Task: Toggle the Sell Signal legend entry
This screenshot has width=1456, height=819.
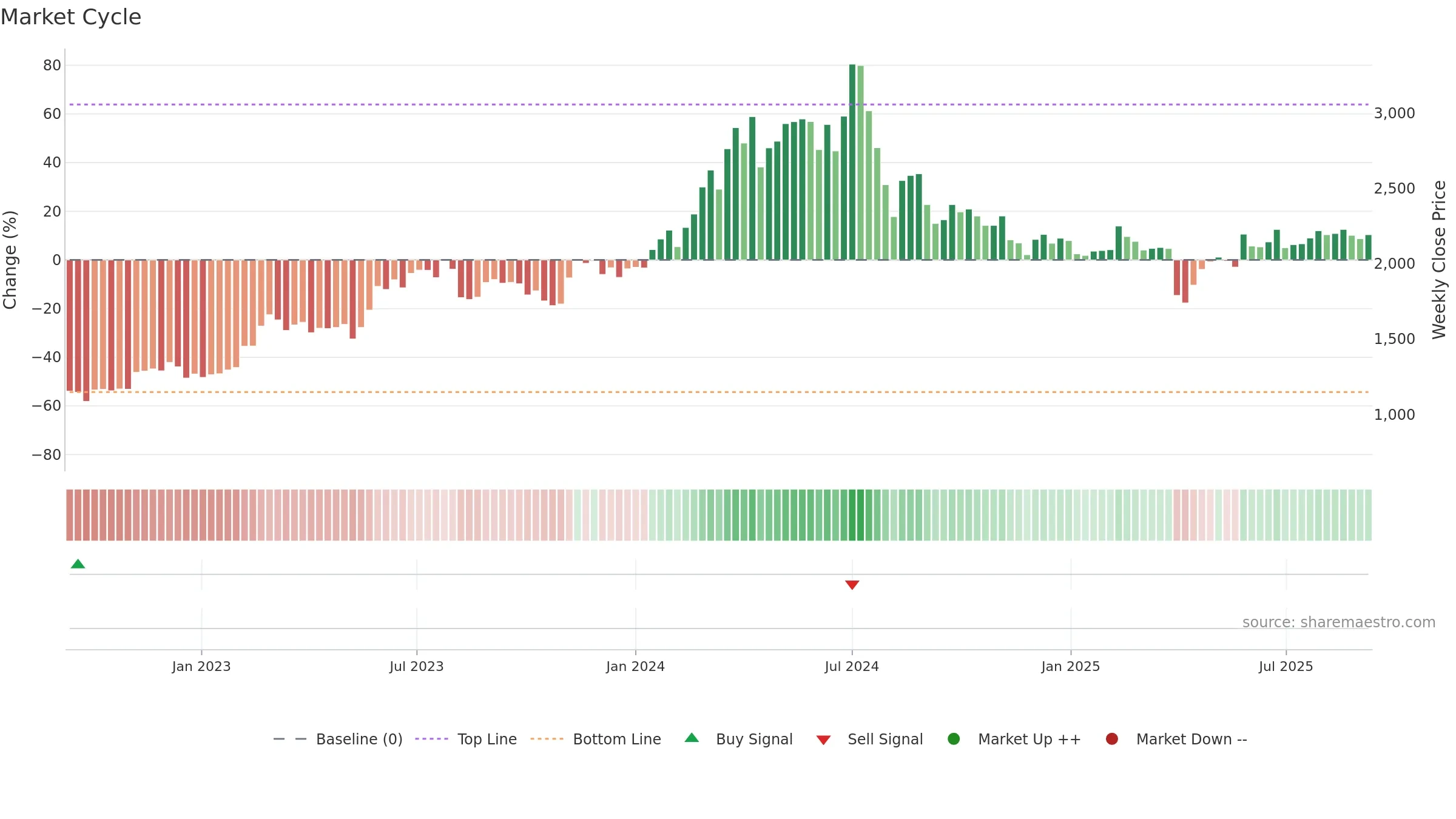Action: click(x=869, y=739)
